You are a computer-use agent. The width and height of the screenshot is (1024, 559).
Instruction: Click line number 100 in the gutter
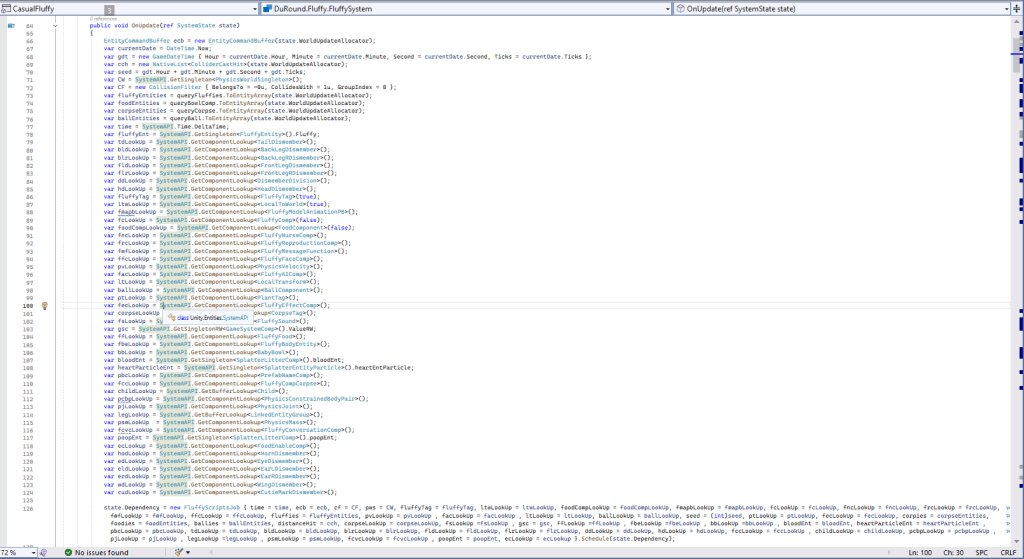tap(28, 305)
